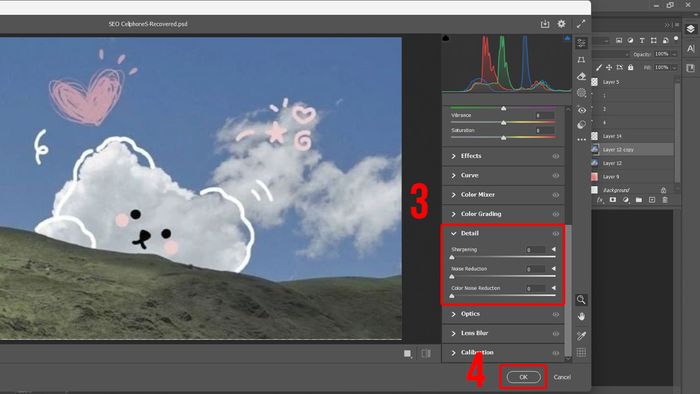Expand the Optics section
Image resolution: width=700 pixels, height=394 pixels.
click(454, 314)
